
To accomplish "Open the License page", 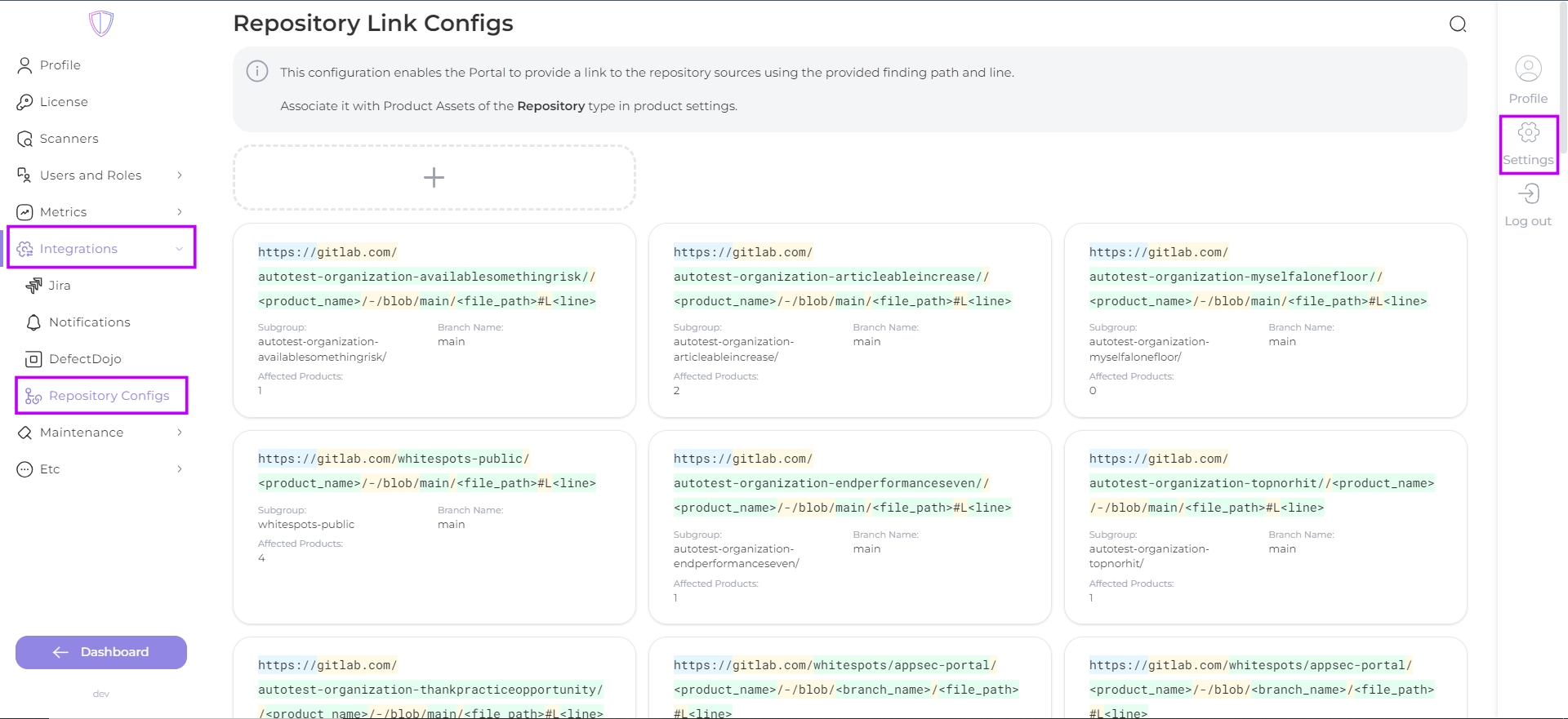I will coord(64,102).
